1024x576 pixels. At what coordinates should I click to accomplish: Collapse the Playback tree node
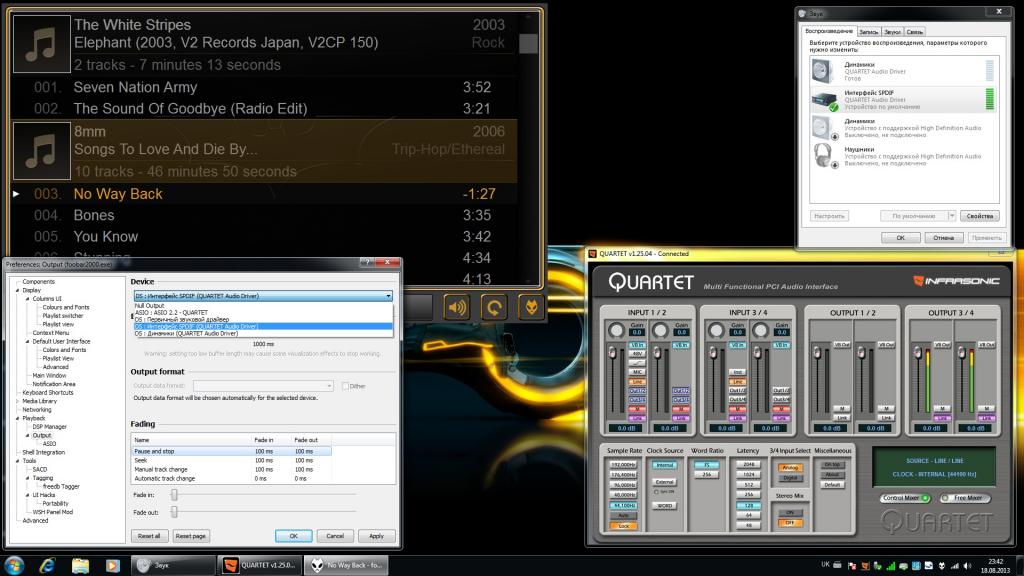tap(18, 418)
